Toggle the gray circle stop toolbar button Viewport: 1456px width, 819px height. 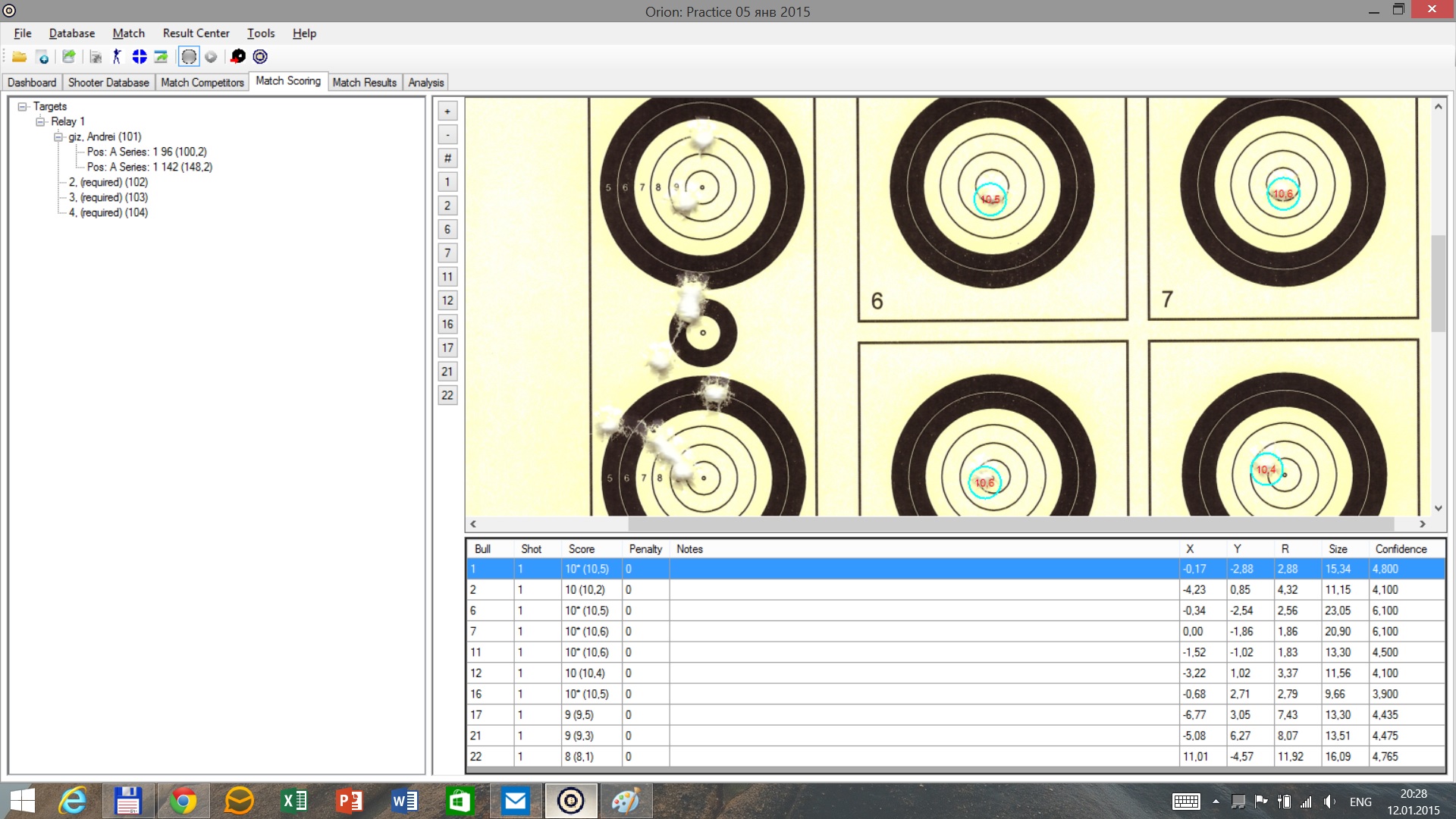point(189,57)
